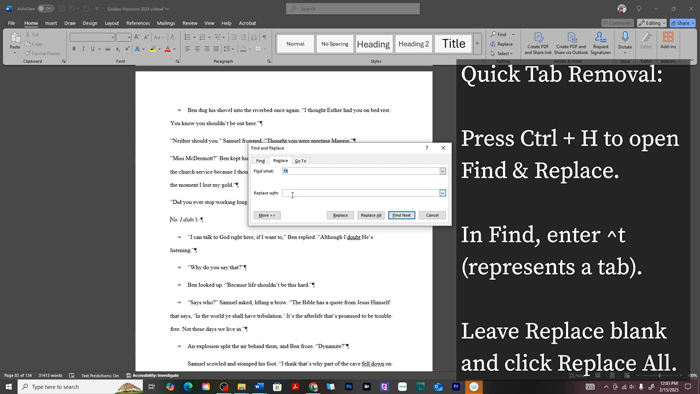Click the More >> button

point(267,215)
